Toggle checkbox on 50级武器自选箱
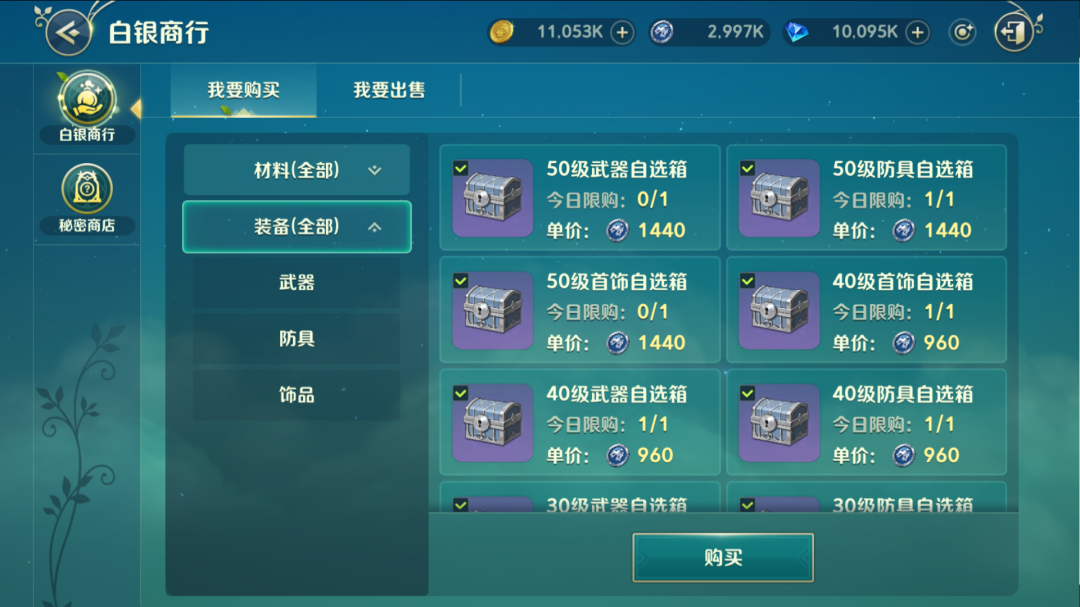 point(461,168)
